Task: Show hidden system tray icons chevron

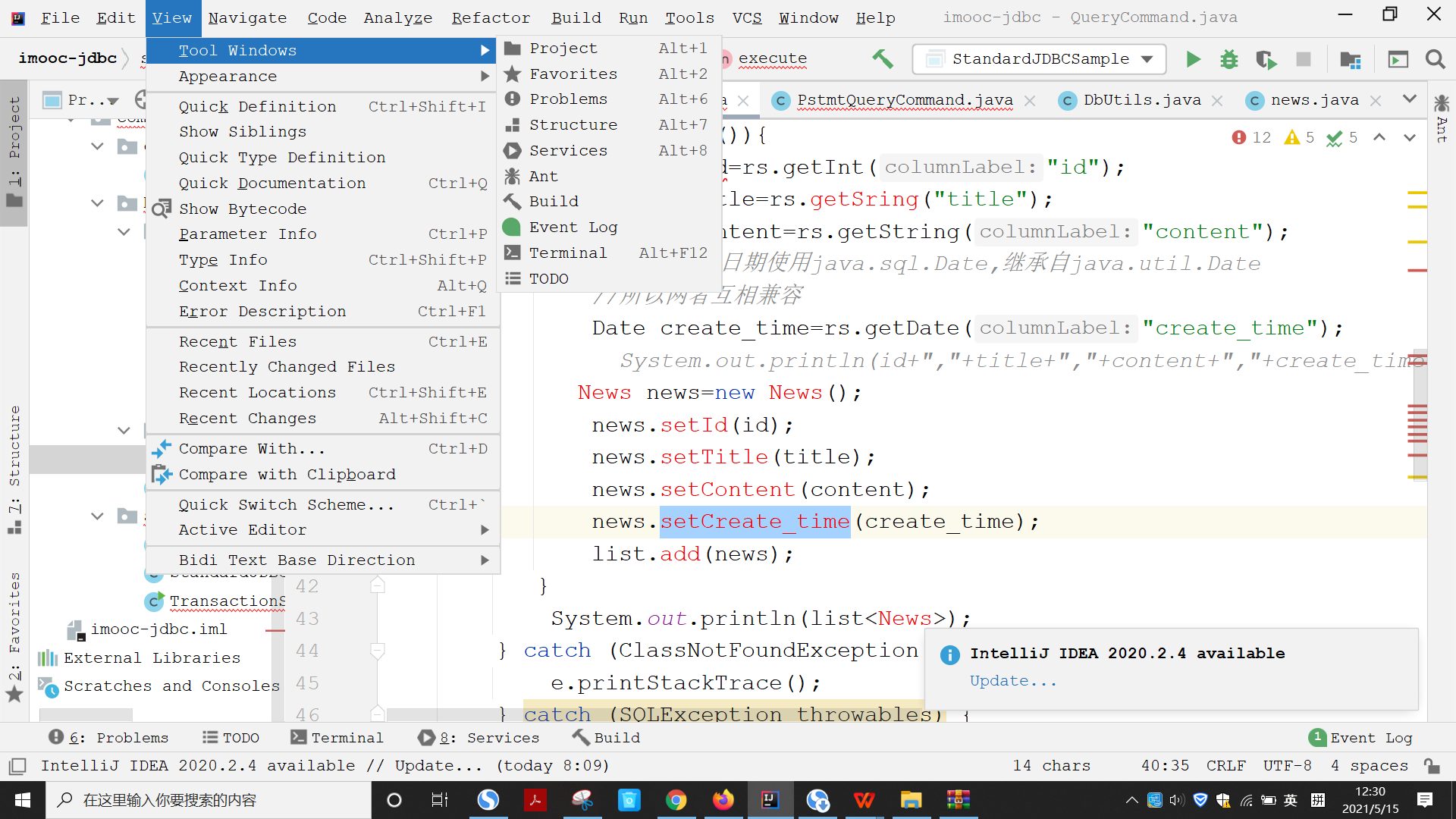Action: pos(1131,800)
